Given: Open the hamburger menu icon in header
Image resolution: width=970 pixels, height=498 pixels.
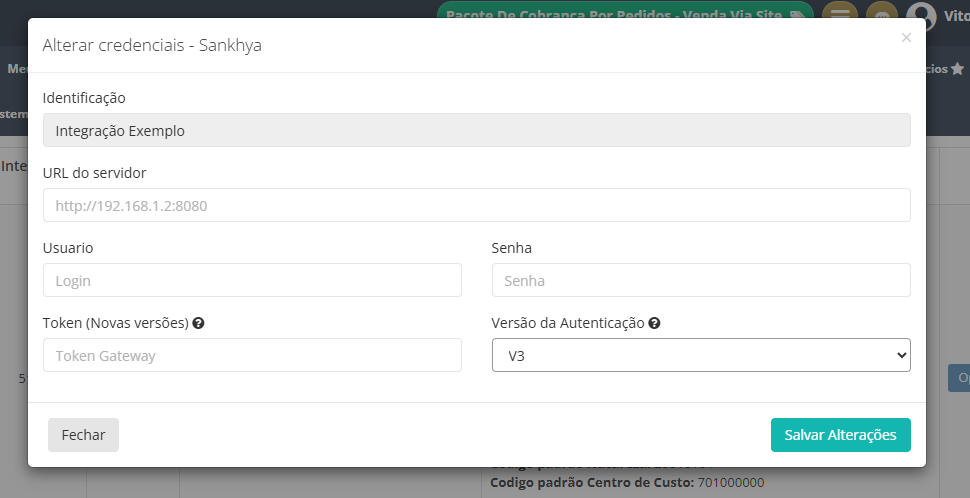Looking at the screenshot, I should click(x=840, y=14).
